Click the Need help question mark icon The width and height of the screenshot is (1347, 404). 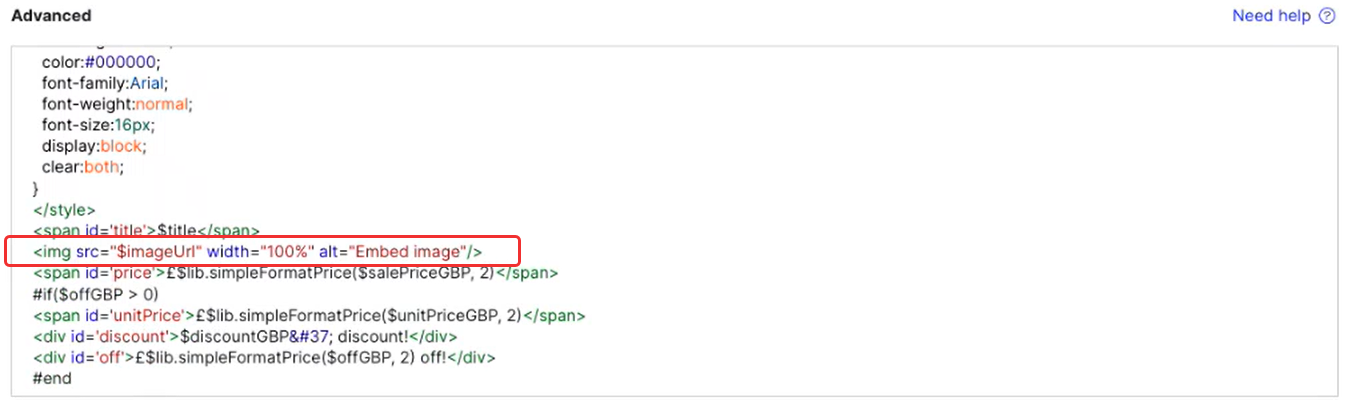click(1327, 16)
